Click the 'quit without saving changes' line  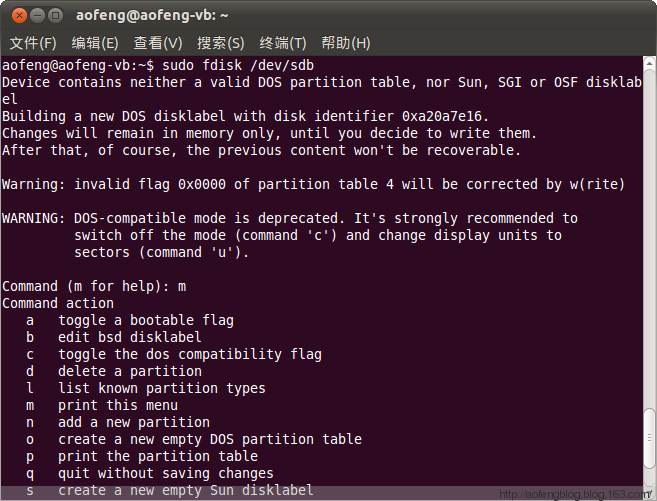point(165,473)
